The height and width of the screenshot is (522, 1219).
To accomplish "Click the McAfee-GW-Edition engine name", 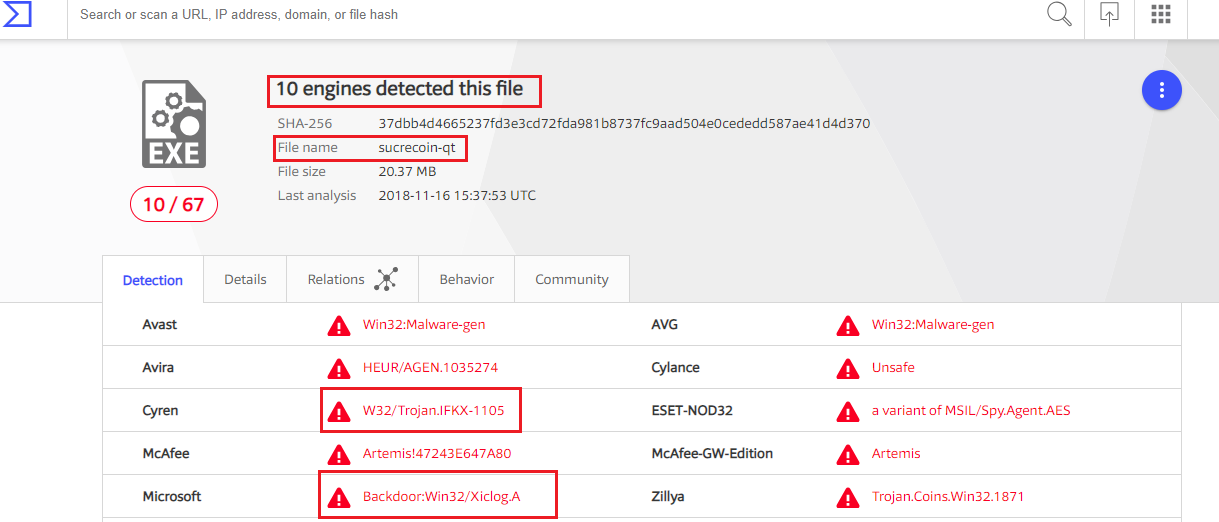I will [712, 454].
